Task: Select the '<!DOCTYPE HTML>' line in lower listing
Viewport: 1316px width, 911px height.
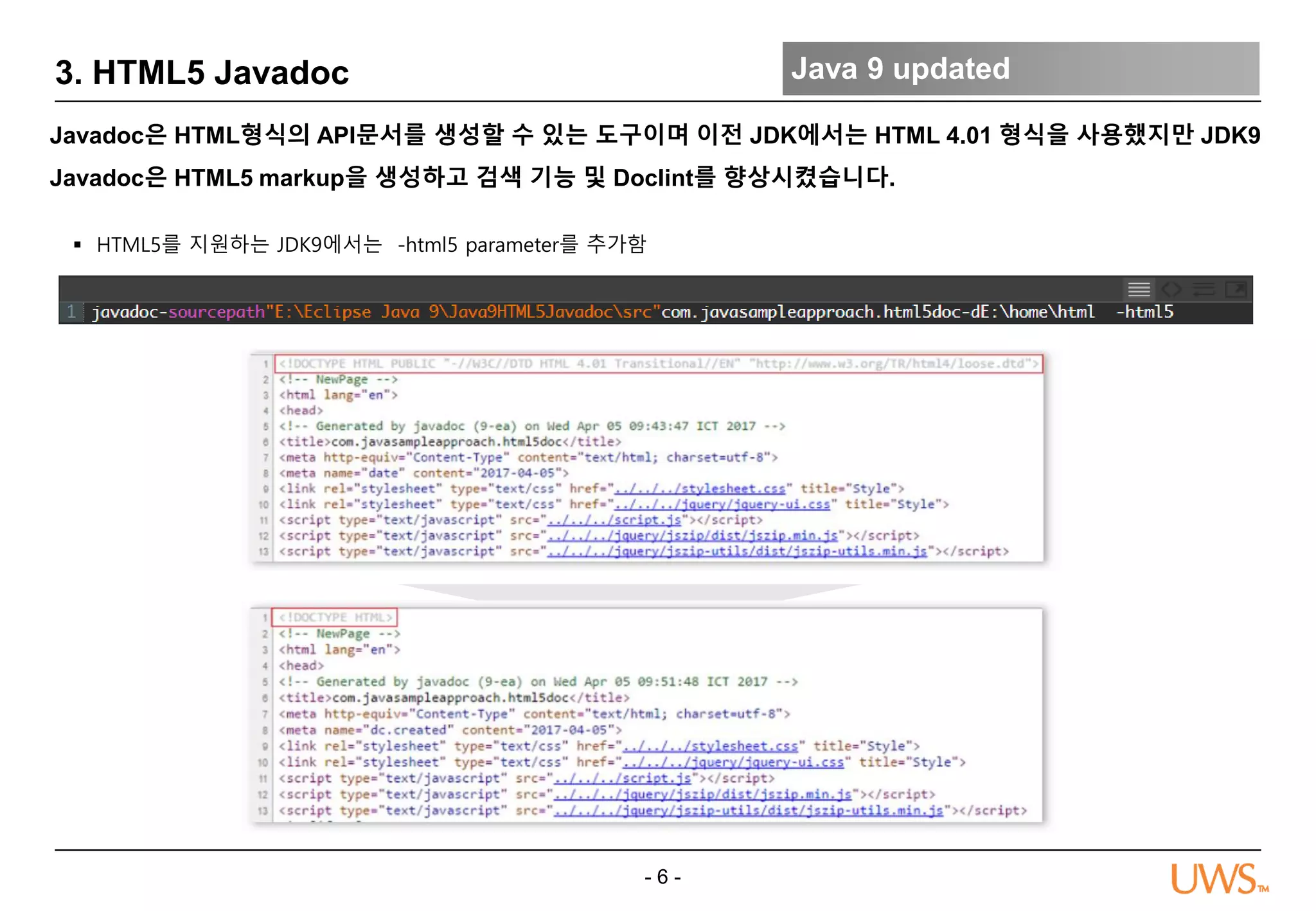Action: click(x=335, y=617)
